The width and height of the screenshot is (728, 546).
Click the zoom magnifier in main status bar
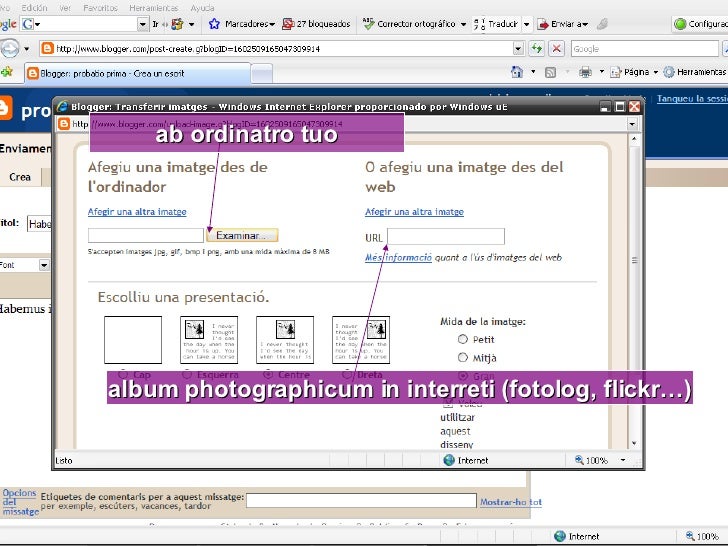tap(690, 536)
